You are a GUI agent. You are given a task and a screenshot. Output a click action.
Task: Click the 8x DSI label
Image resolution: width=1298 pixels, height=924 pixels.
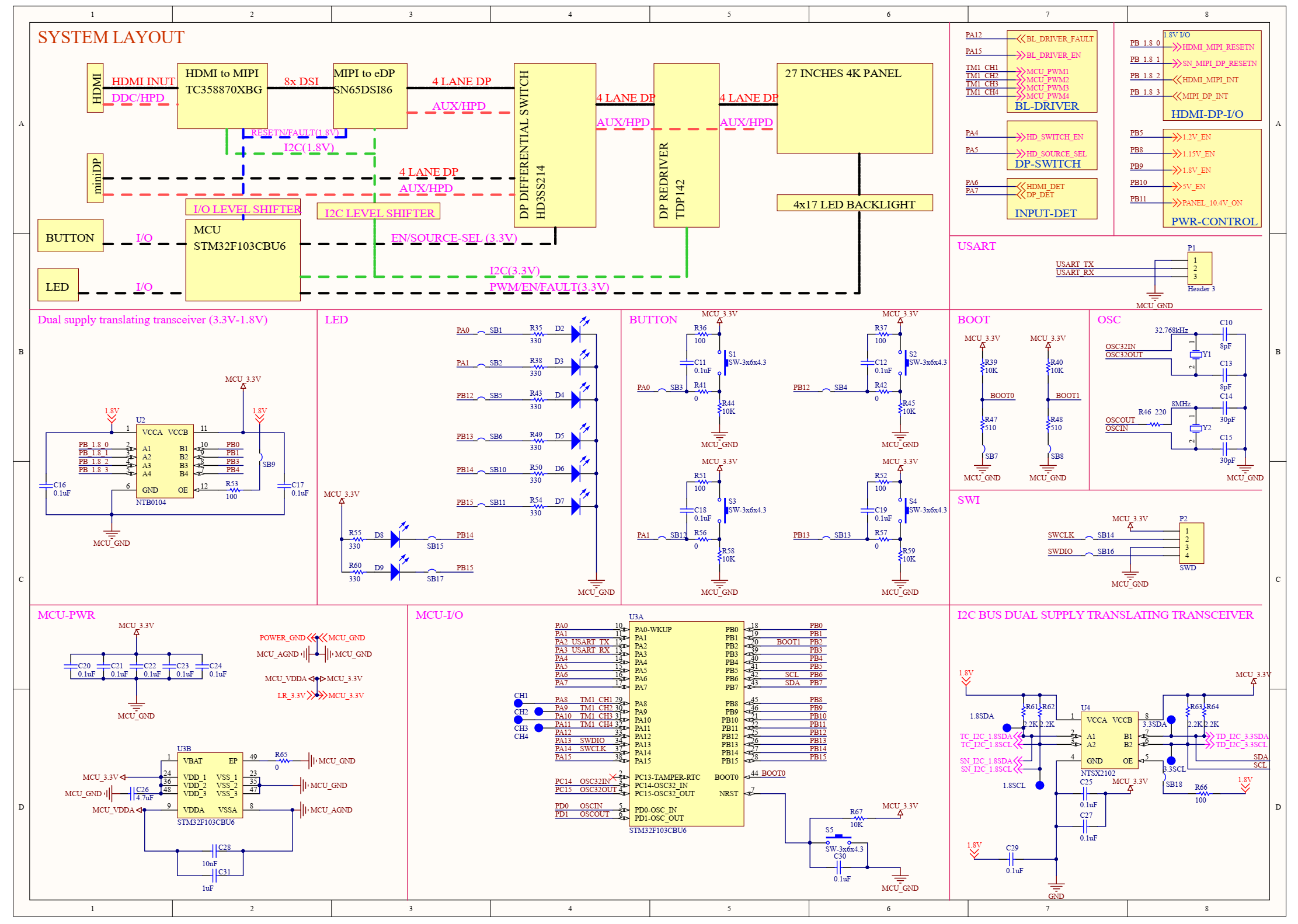tap(301, 81)
